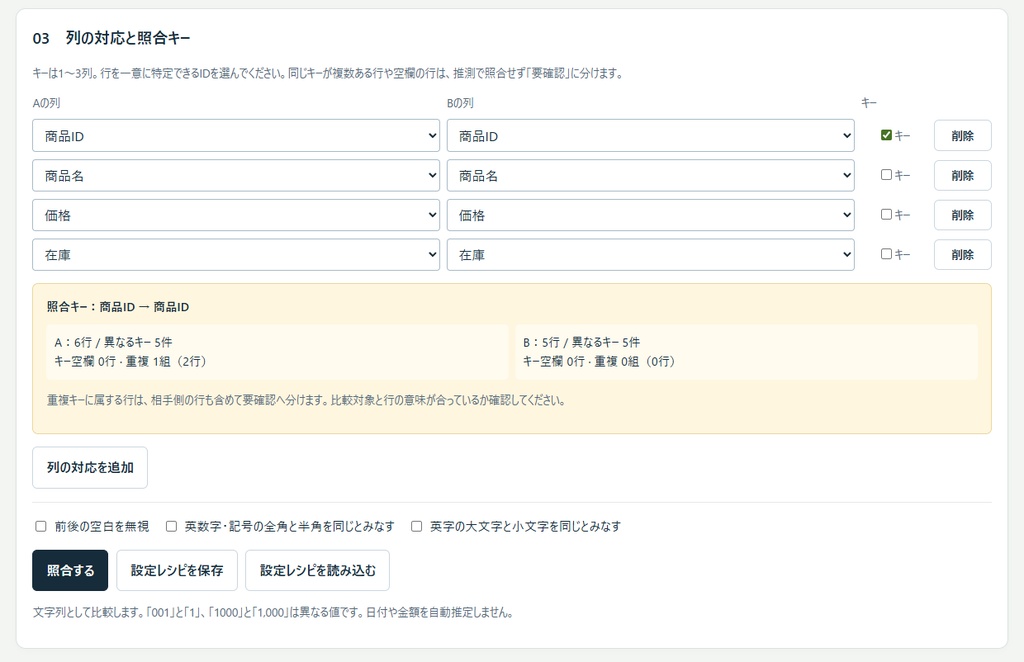Click the Aの列 column header label
This screenshot has width=1024, height=662.
46,103
